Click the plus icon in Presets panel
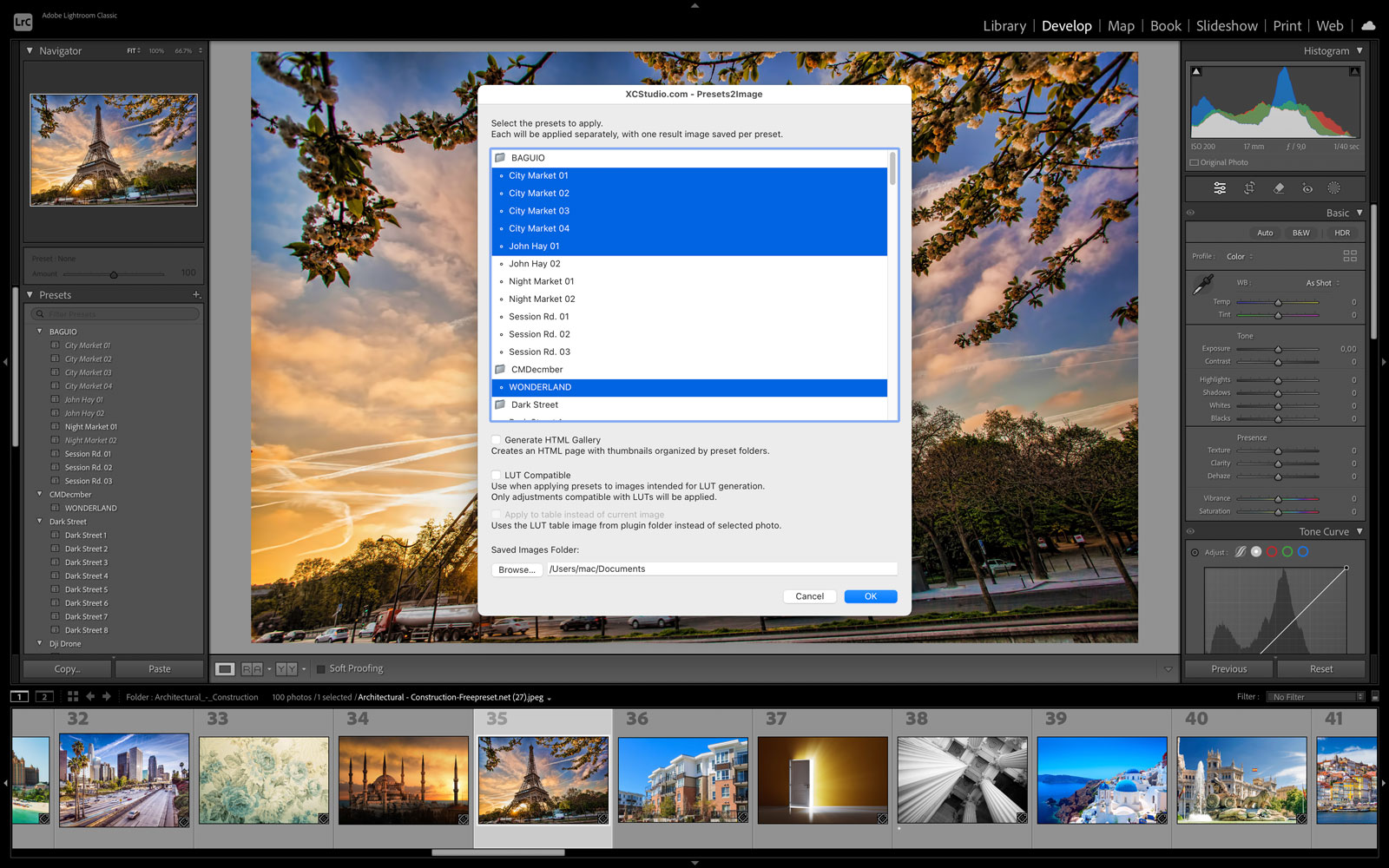The height and width of the screenshot is (868, 1389). 196,295
